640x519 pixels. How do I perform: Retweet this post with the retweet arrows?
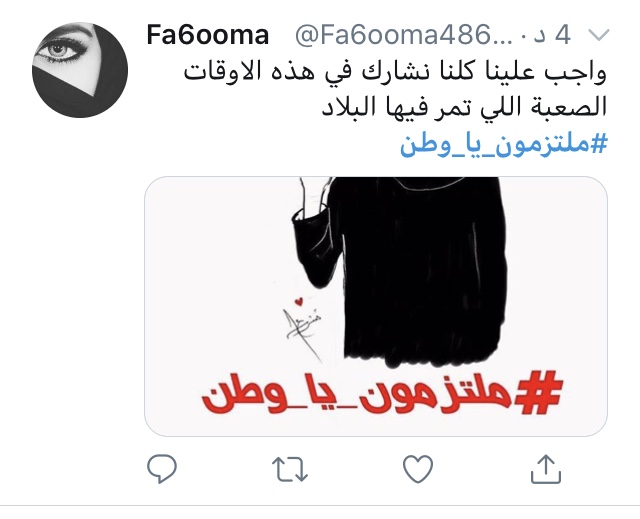click(x=289, y=469)
